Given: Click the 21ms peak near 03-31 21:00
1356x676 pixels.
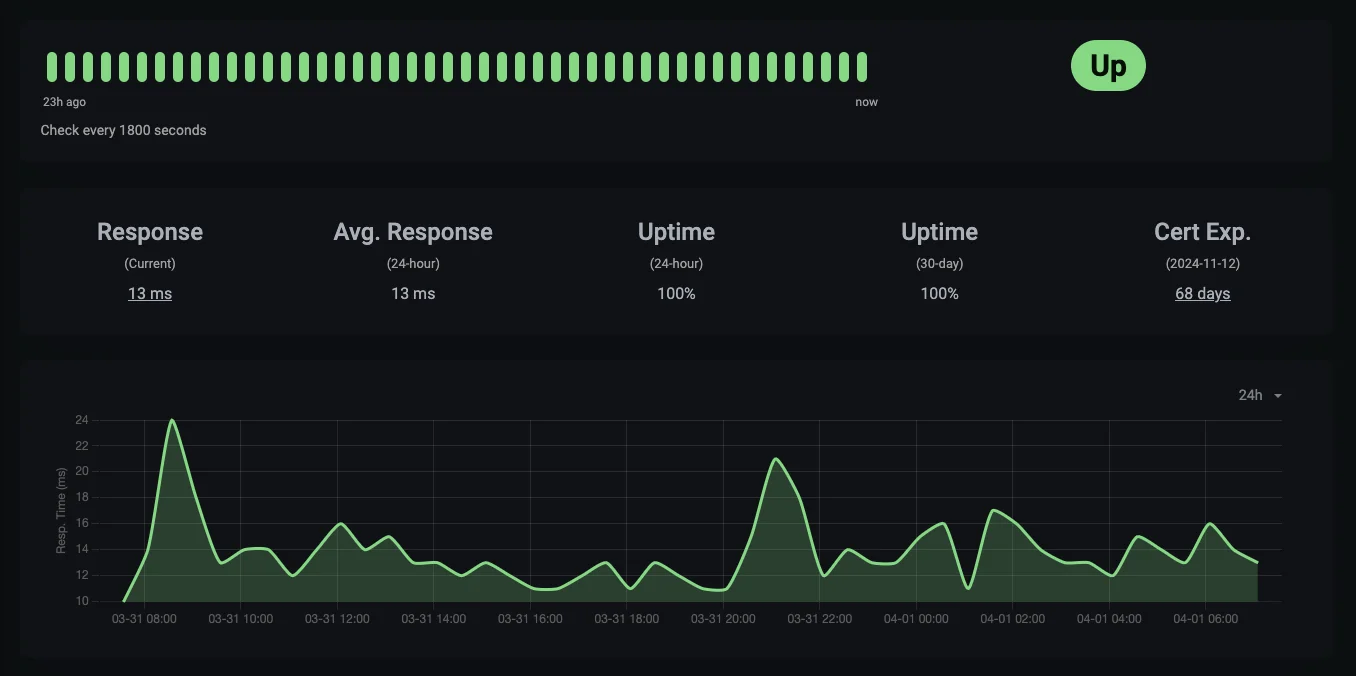Looking at the screenshot, I should point(778,459).
